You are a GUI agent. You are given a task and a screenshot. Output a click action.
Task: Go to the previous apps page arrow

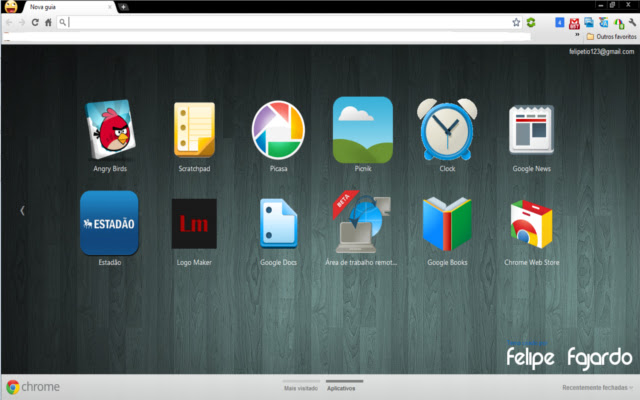tap(22, 211)
